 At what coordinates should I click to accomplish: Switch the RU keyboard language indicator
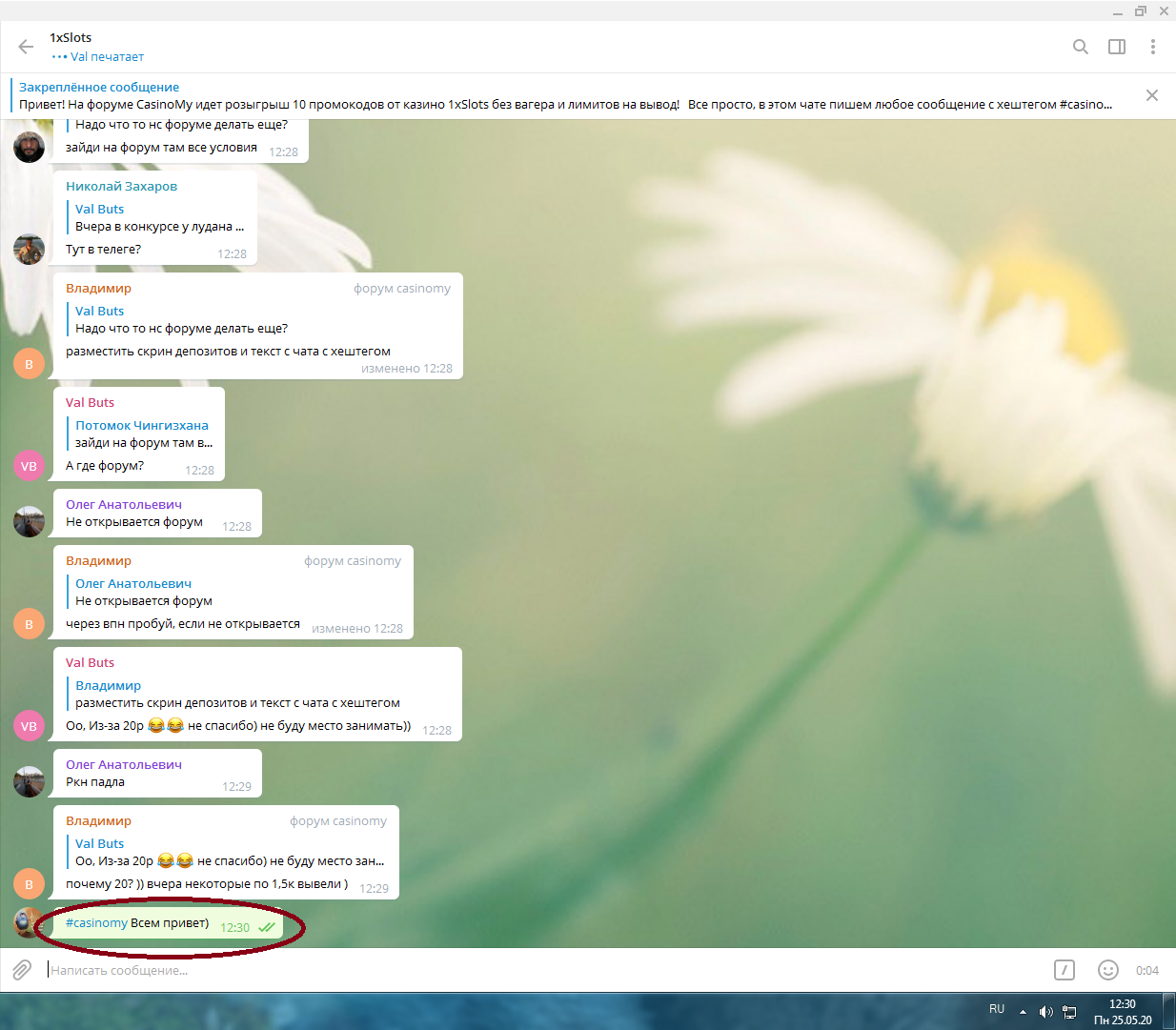click(x=996, y=1009)
